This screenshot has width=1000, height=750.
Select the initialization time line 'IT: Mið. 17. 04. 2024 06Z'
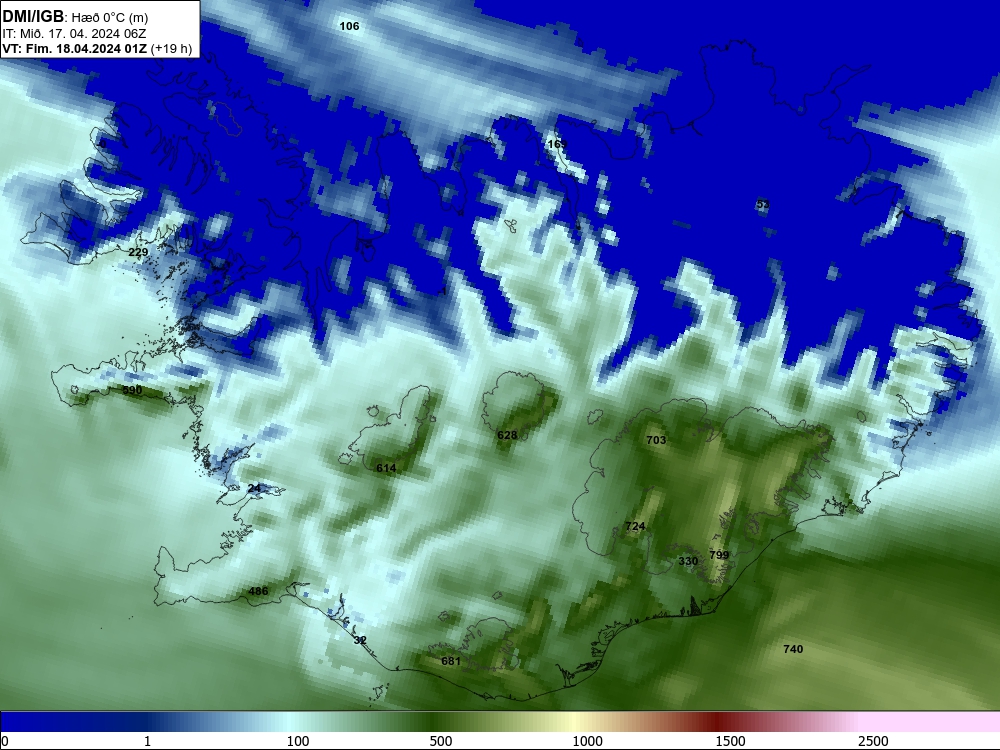[75, 34]
